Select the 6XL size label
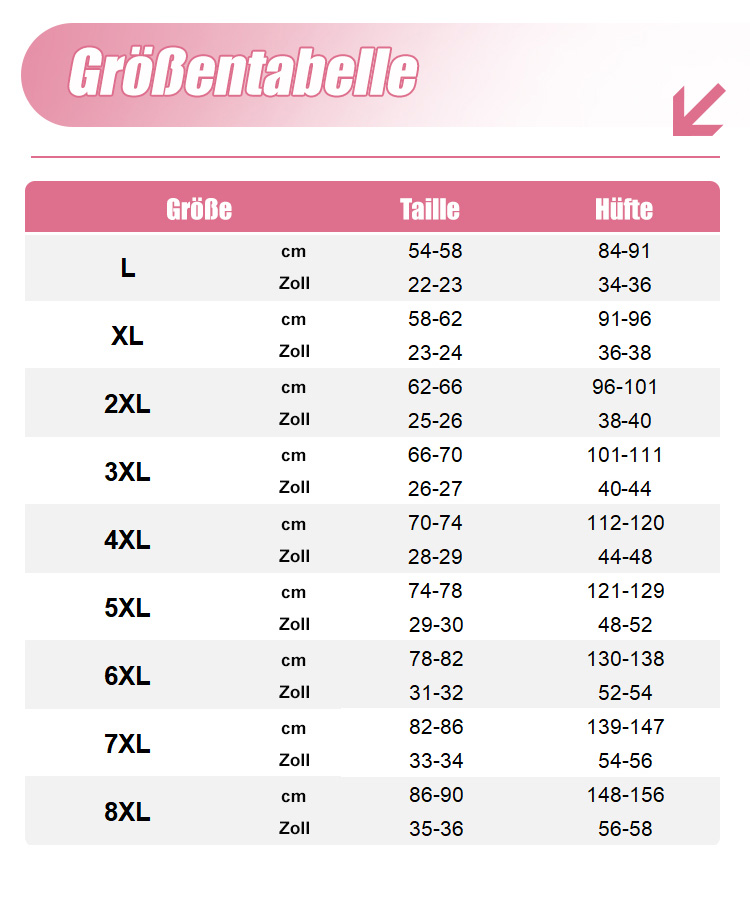This screenshot has height=915, width=750. (x=127, y=676)
